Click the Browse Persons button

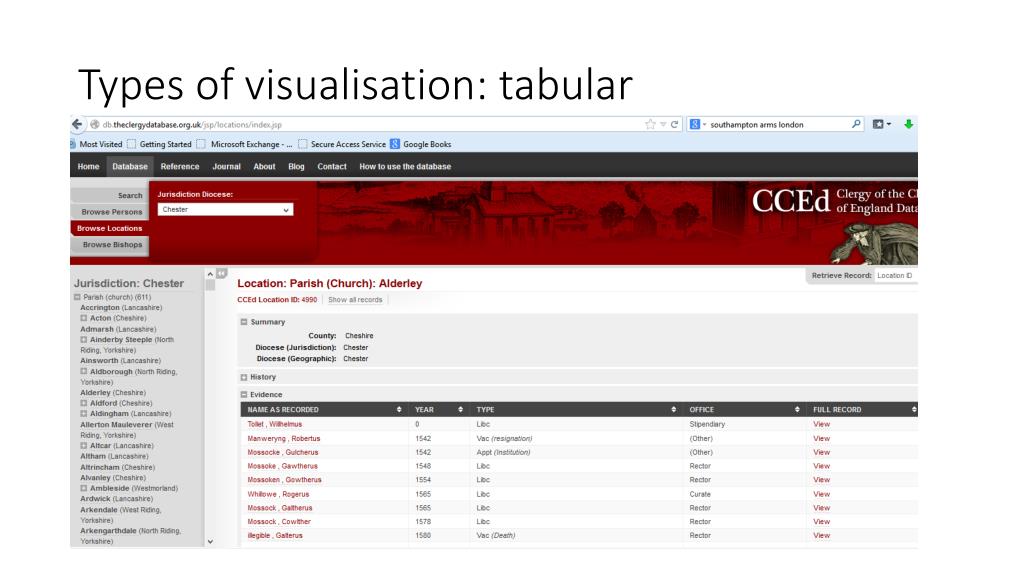(x=110, y=212)
